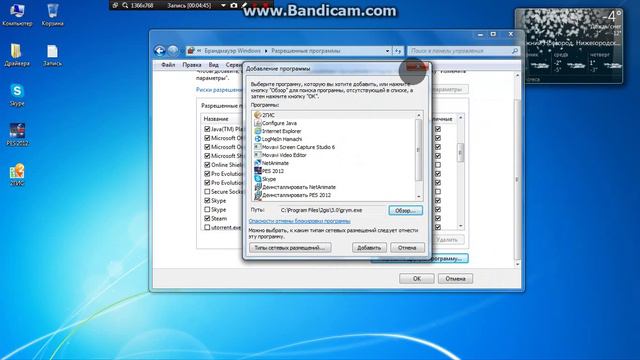Click the Название column header
640x360 pixels.
pos(216,119)
